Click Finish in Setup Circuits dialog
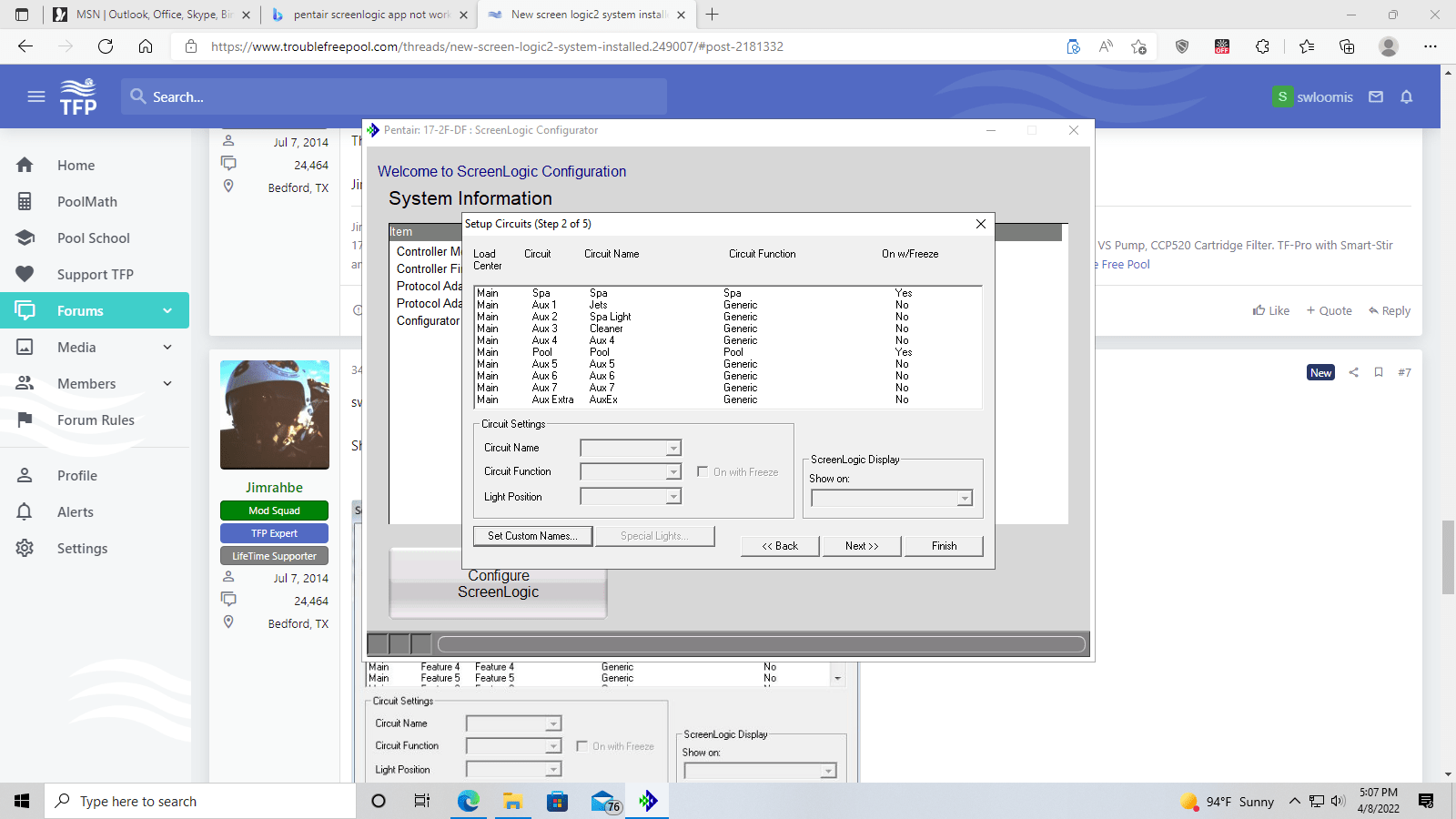Screen dimensions: 1456x819 coord(944,546)
